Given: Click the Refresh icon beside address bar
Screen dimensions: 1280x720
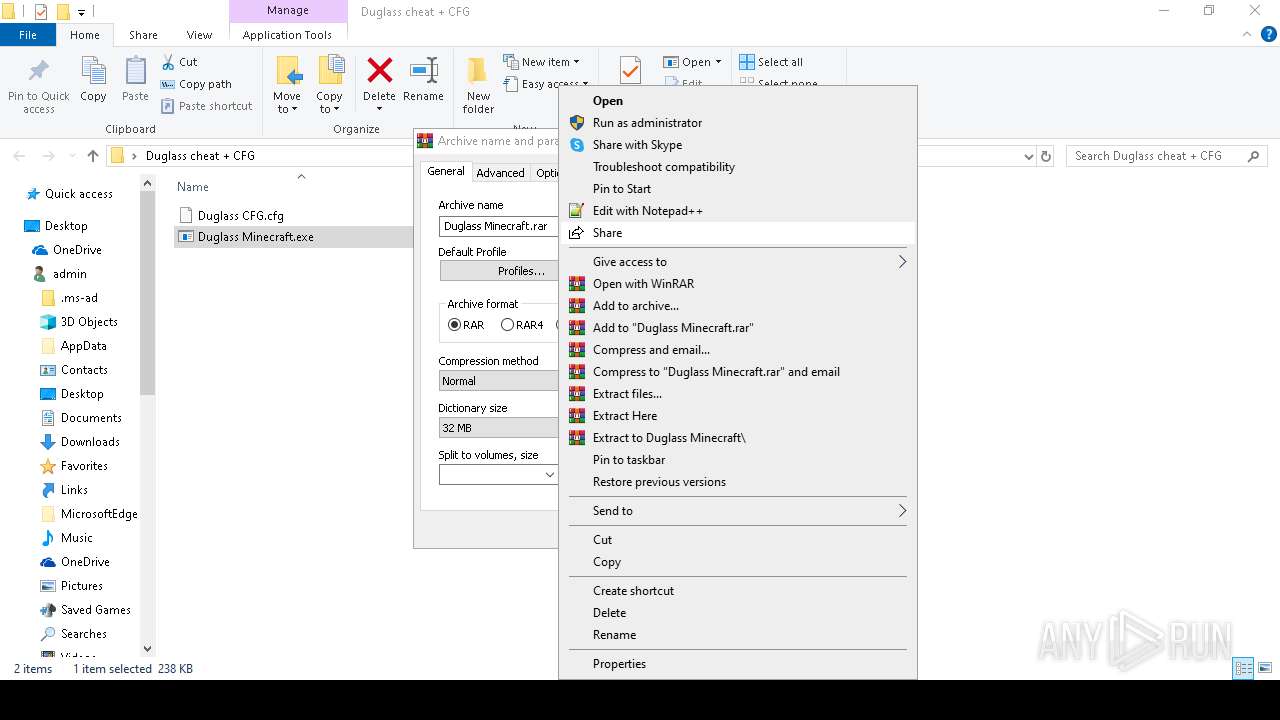Looking at the screenshot, I should [x=1046, y=156].
